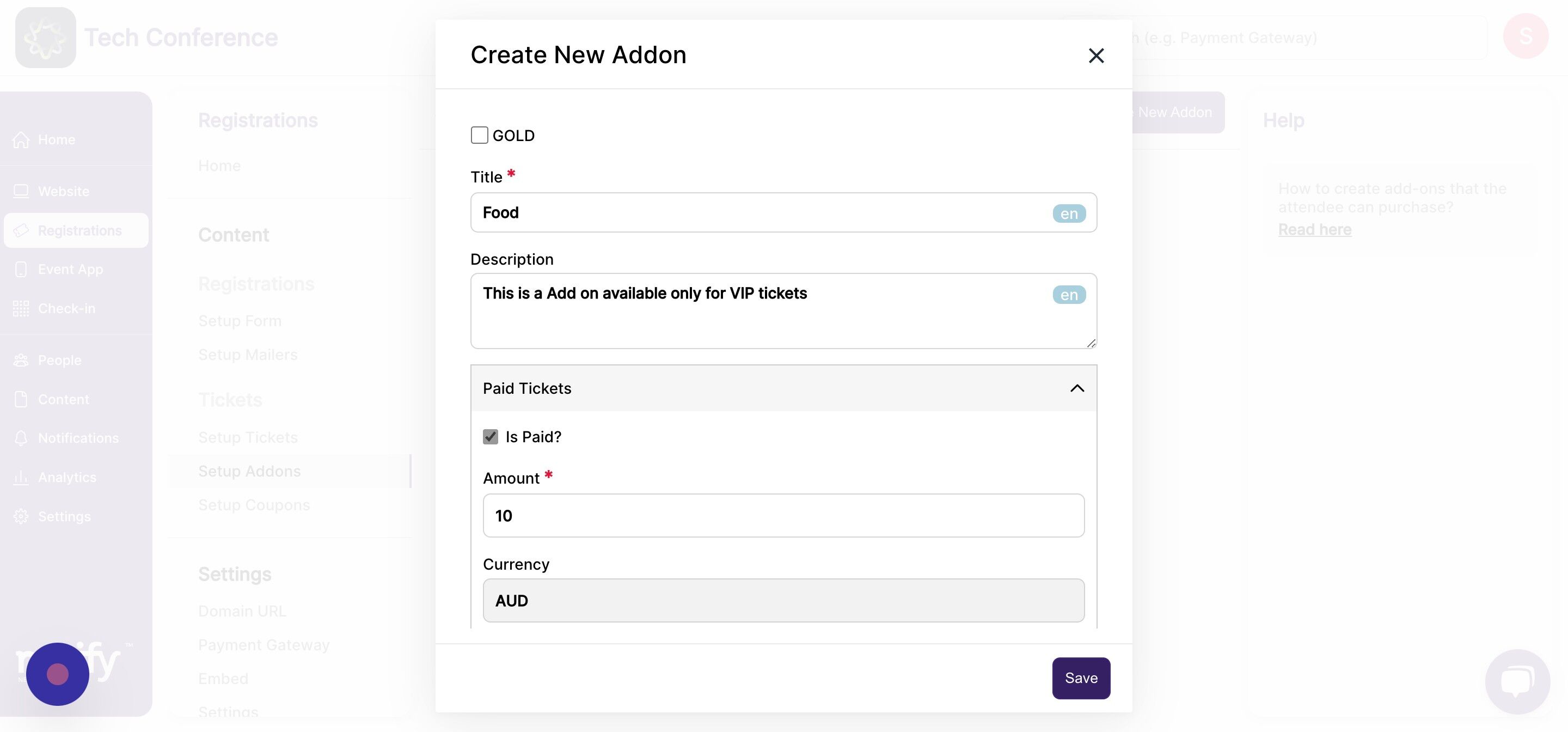Uncheck the Is Paid? checkbox

point(491,437)
